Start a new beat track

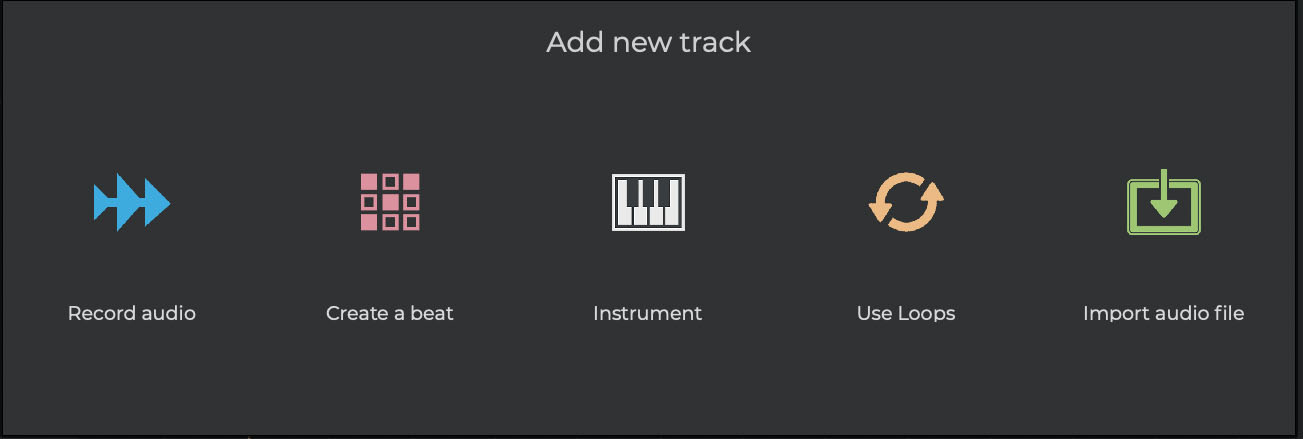point(390,202)
